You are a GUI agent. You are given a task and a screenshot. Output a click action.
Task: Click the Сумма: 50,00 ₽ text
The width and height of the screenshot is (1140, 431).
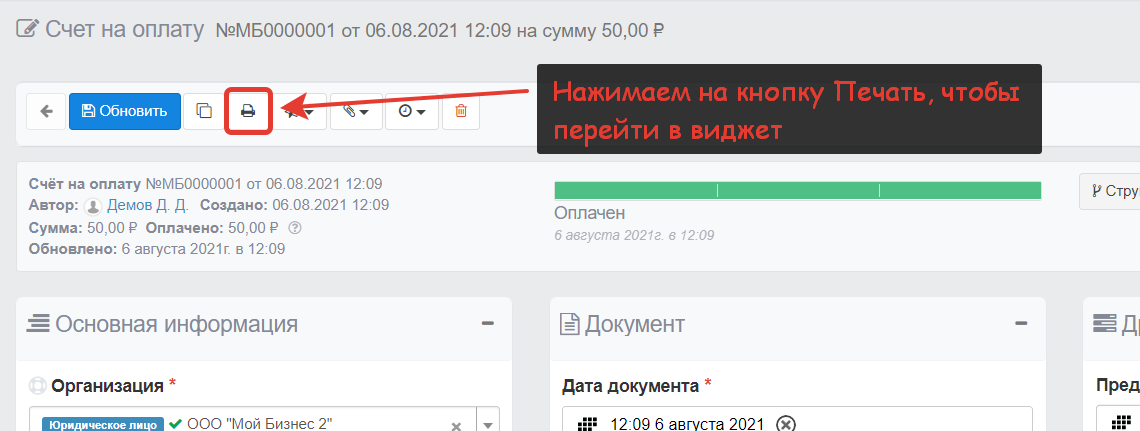[x=84, y=227]
